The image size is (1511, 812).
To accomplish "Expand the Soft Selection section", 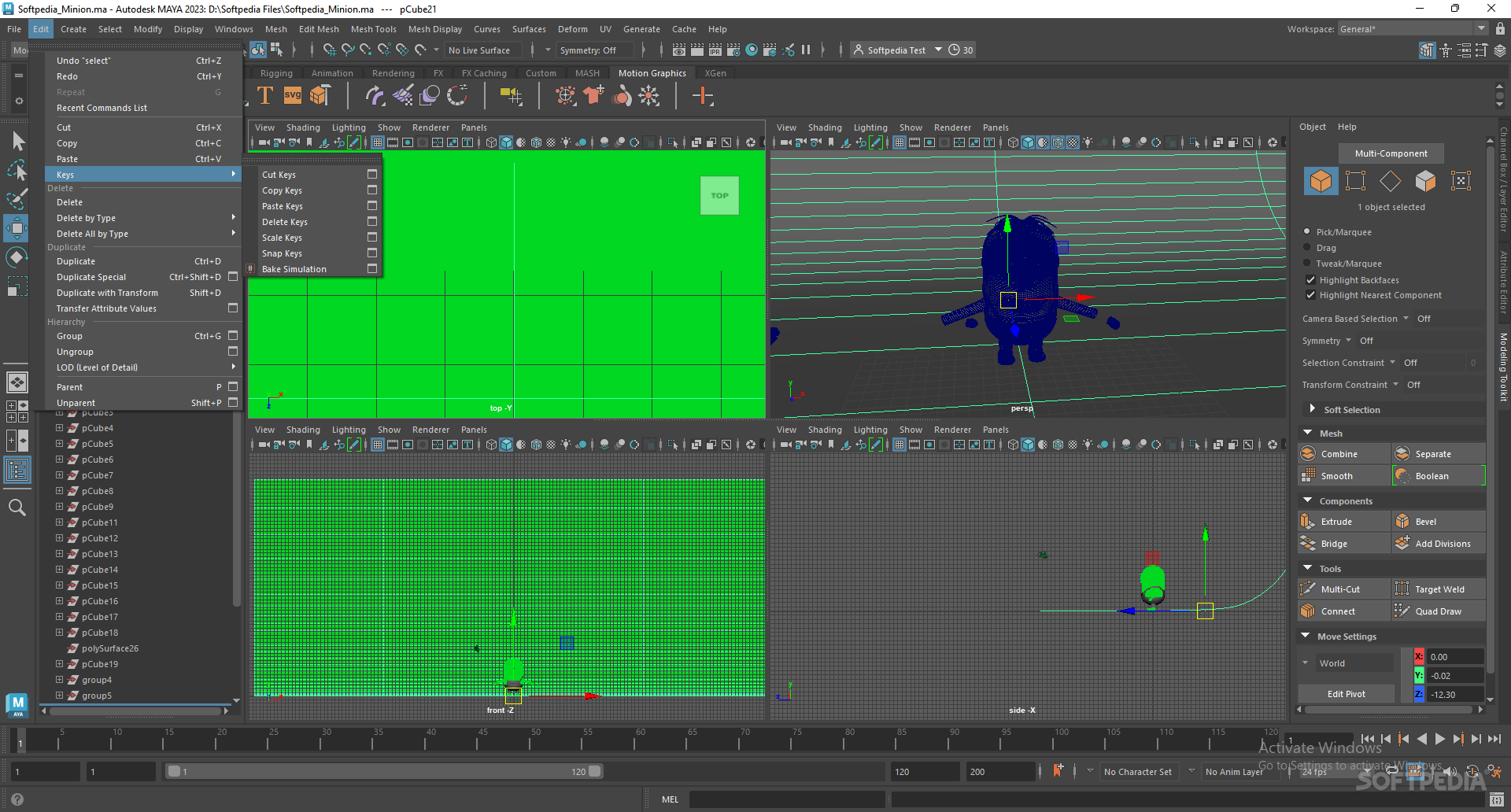I will tap(1312, 409).
